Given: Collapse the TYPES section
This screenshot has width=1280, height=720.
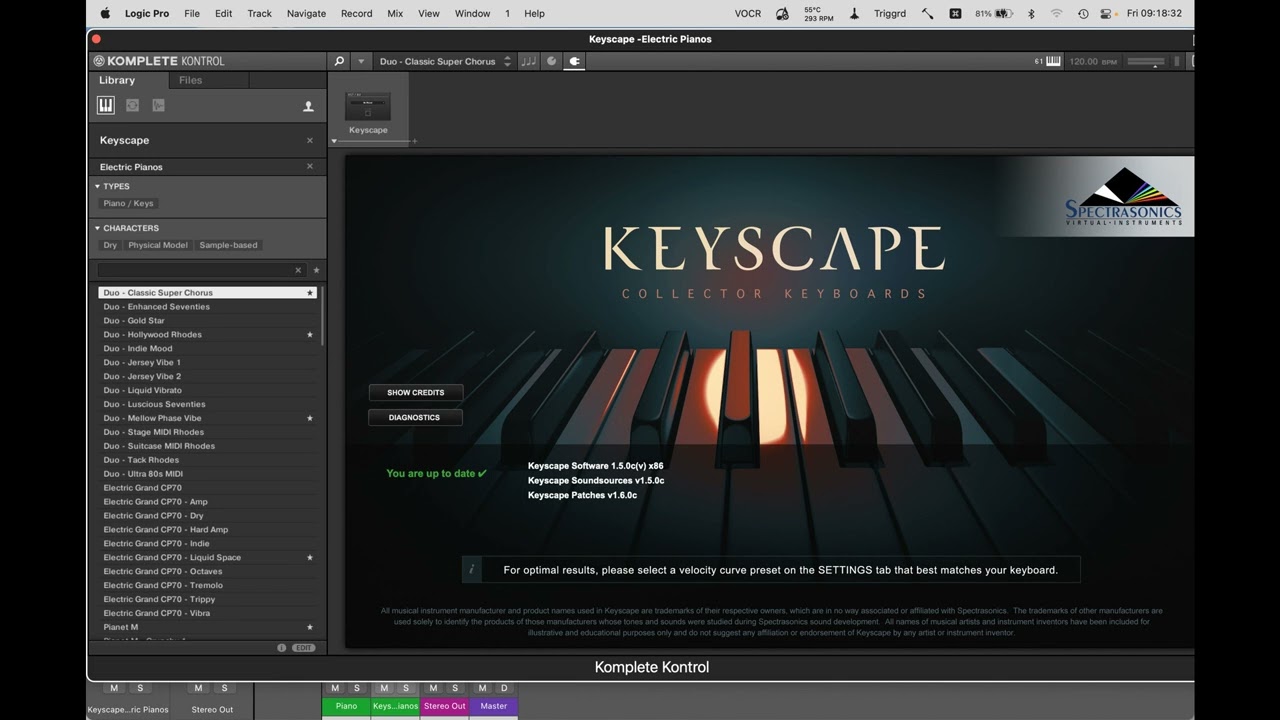Looking at the screenshot, I should coord(97,186).
